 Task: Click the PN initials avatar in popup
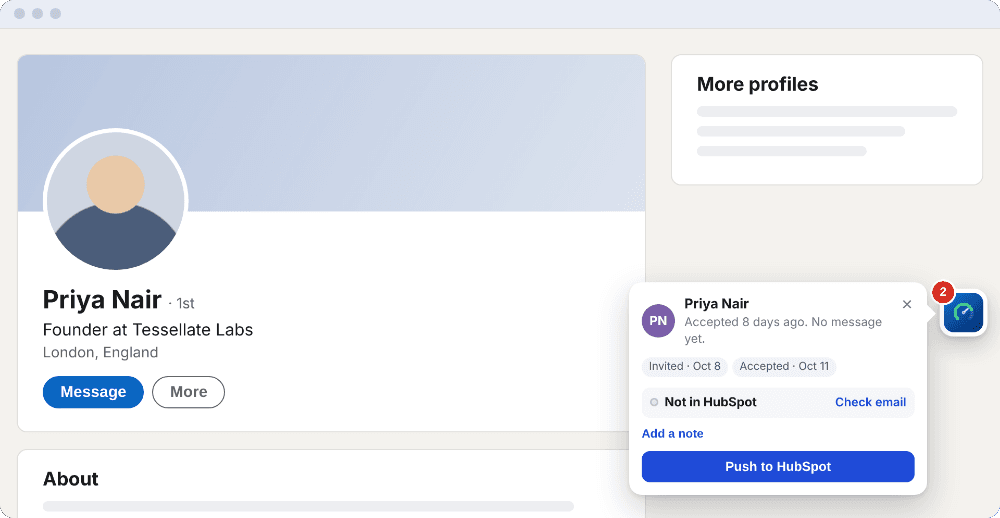point(658,321)
